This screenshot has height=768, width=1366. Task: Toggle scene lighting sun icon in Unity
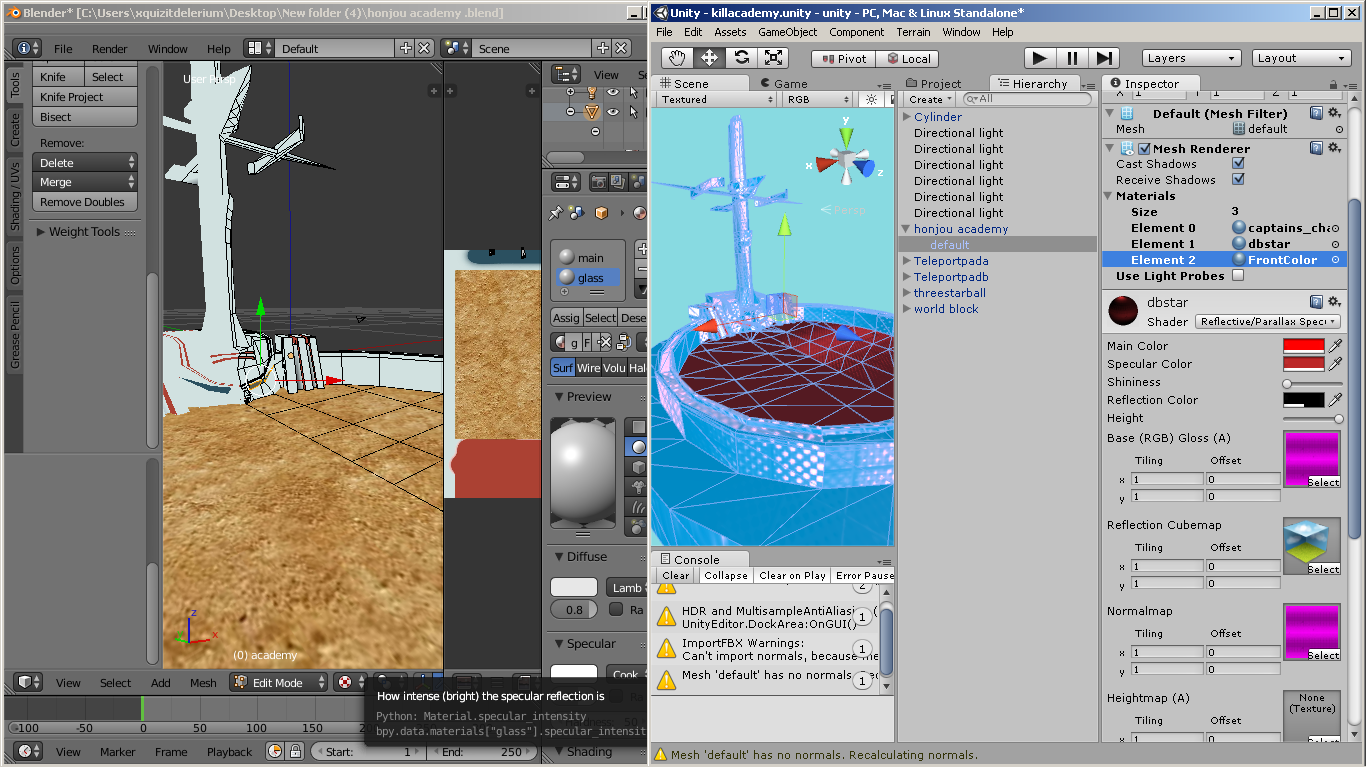tap(871, 100)
